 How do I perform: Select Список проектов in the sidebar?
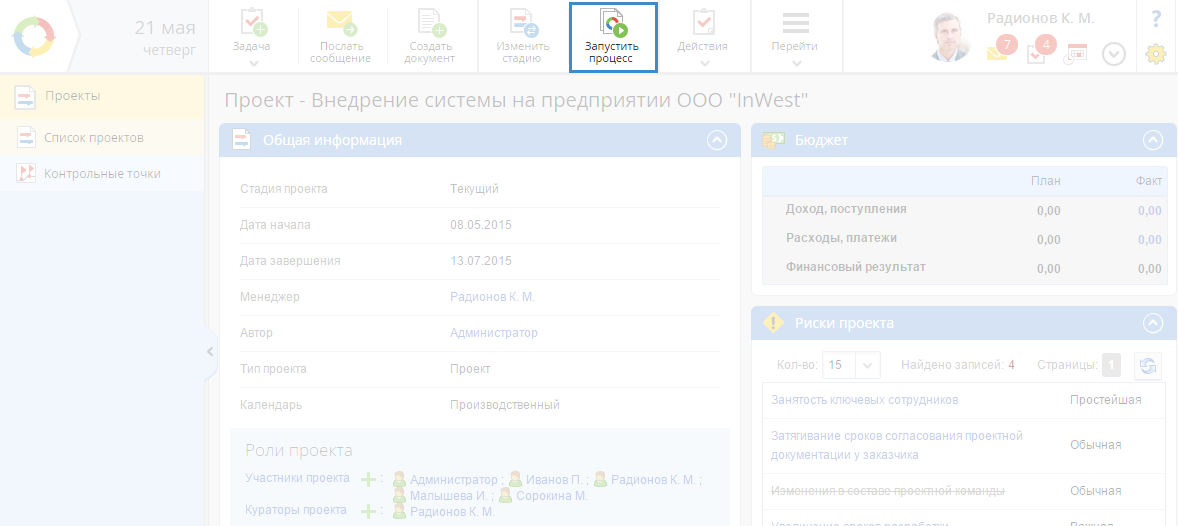point(94,137)
